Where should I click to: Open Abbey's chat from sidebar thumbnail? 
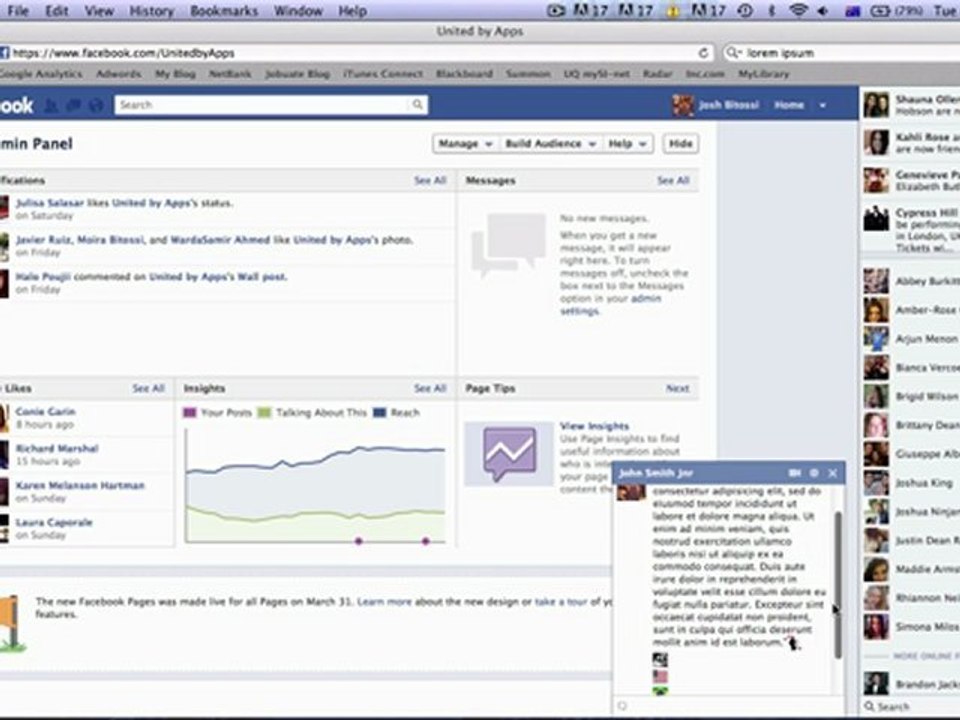tap(876, 281)
